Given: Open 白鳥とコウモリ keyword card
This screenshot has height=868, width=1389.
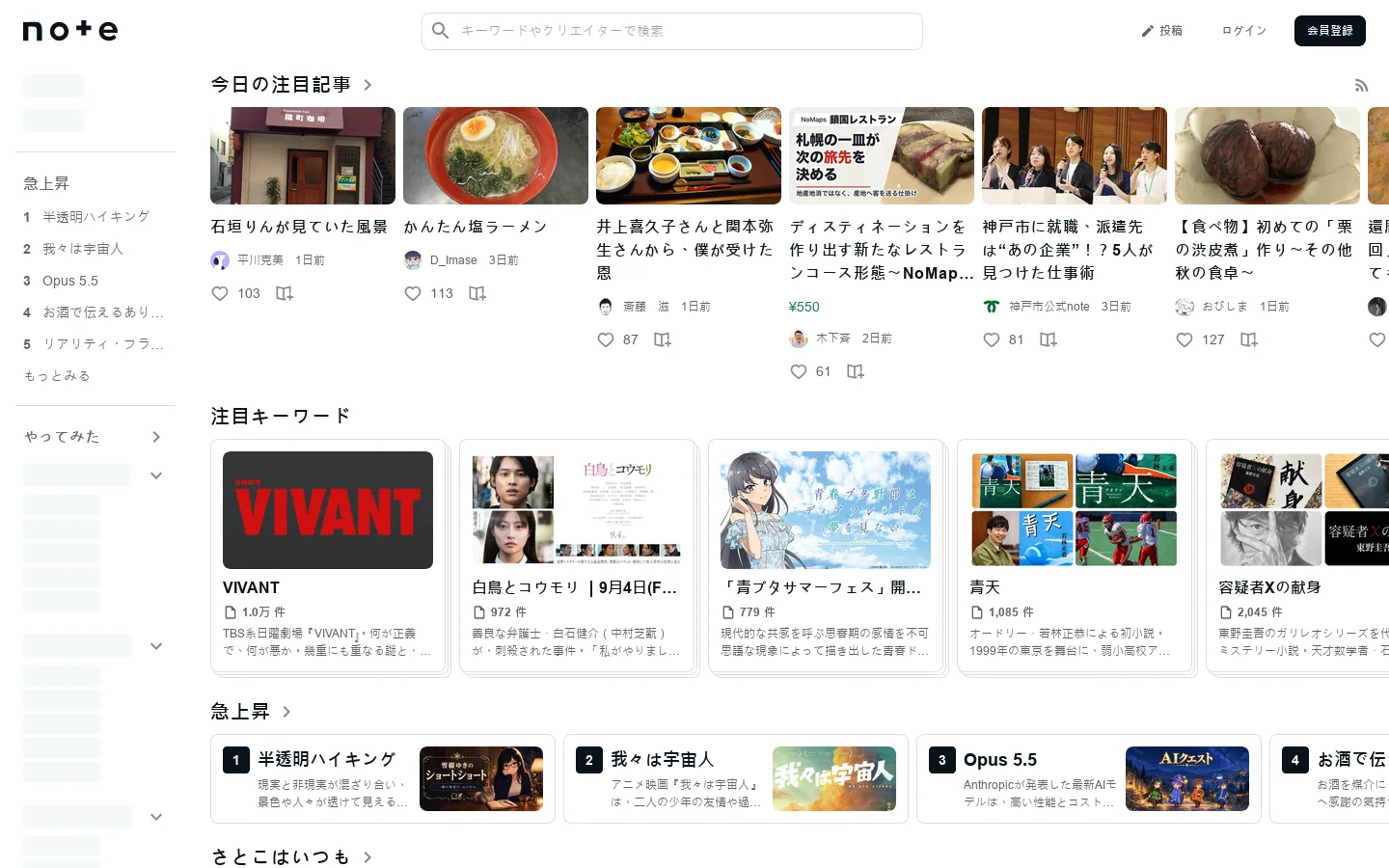Looking at the screenshot, I should pyautogui.click(x=578, y=558).
